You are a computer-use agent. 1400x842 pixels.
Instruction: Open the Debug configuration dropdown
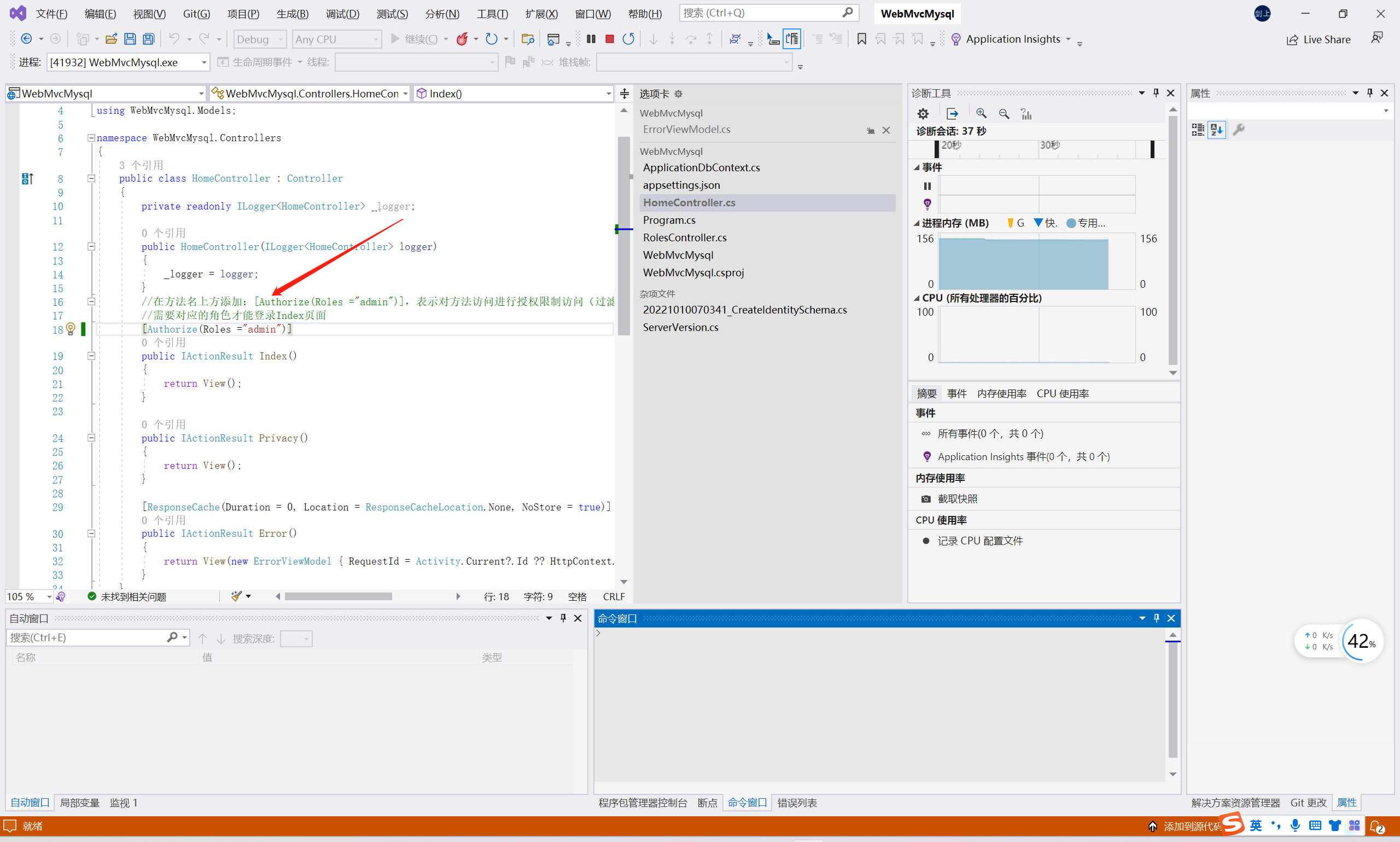click(280, 39)
